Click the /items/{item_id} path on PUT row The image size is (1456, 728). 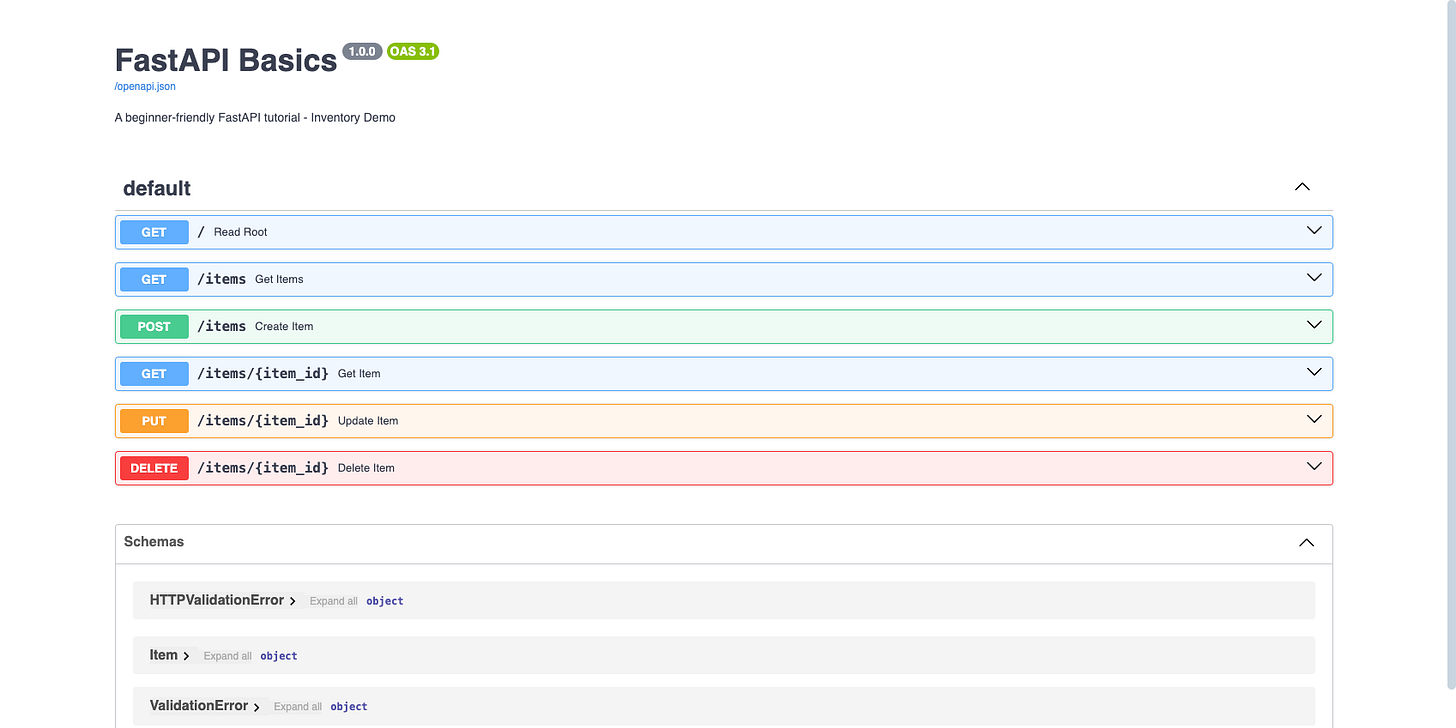[263, 421]
